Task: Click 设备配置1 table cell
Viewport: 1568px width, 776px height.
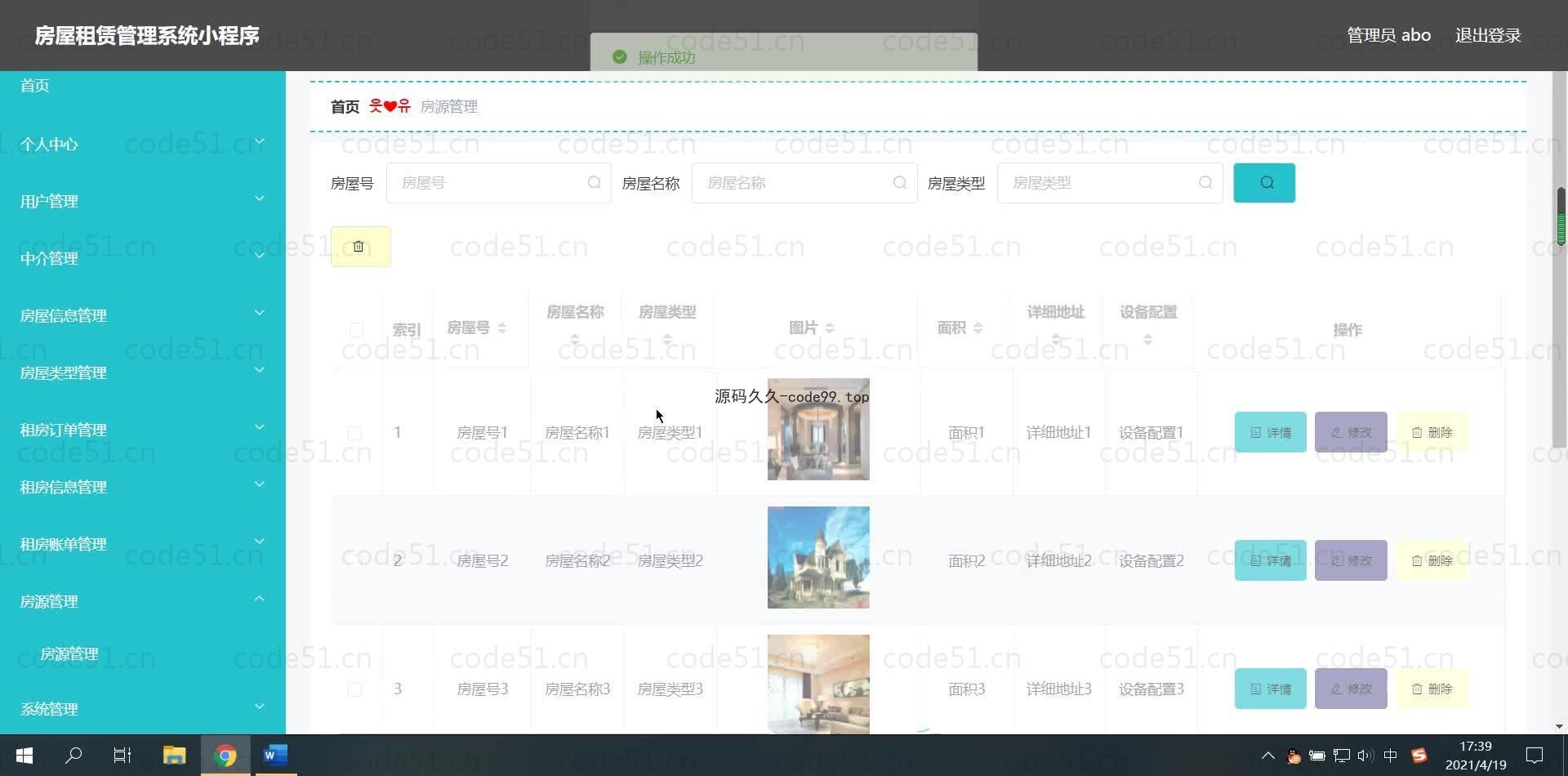Action: pos(1151,432)
